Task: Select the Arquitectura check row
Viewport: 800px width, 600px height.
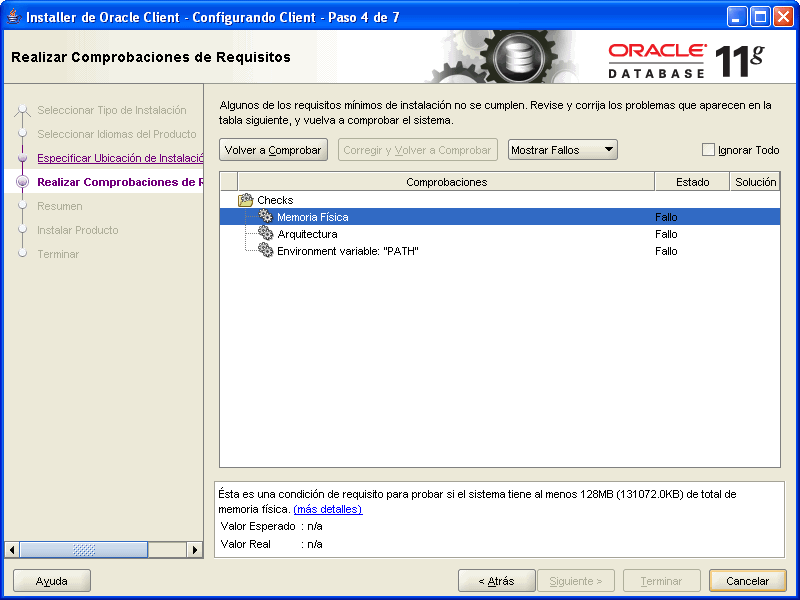Action: coord(500,234)
